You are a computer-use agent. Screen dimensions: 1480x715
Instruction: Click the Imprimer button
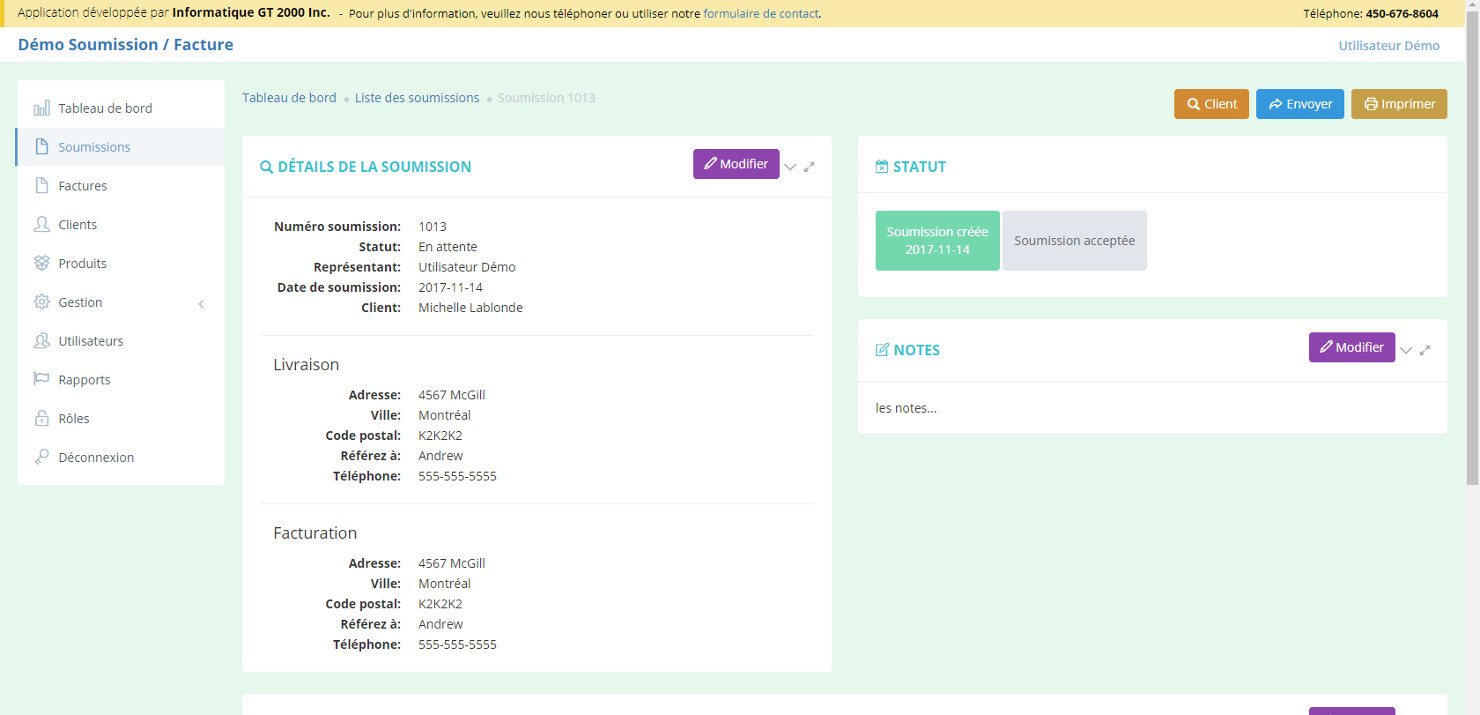click(x=1398, y=104)
